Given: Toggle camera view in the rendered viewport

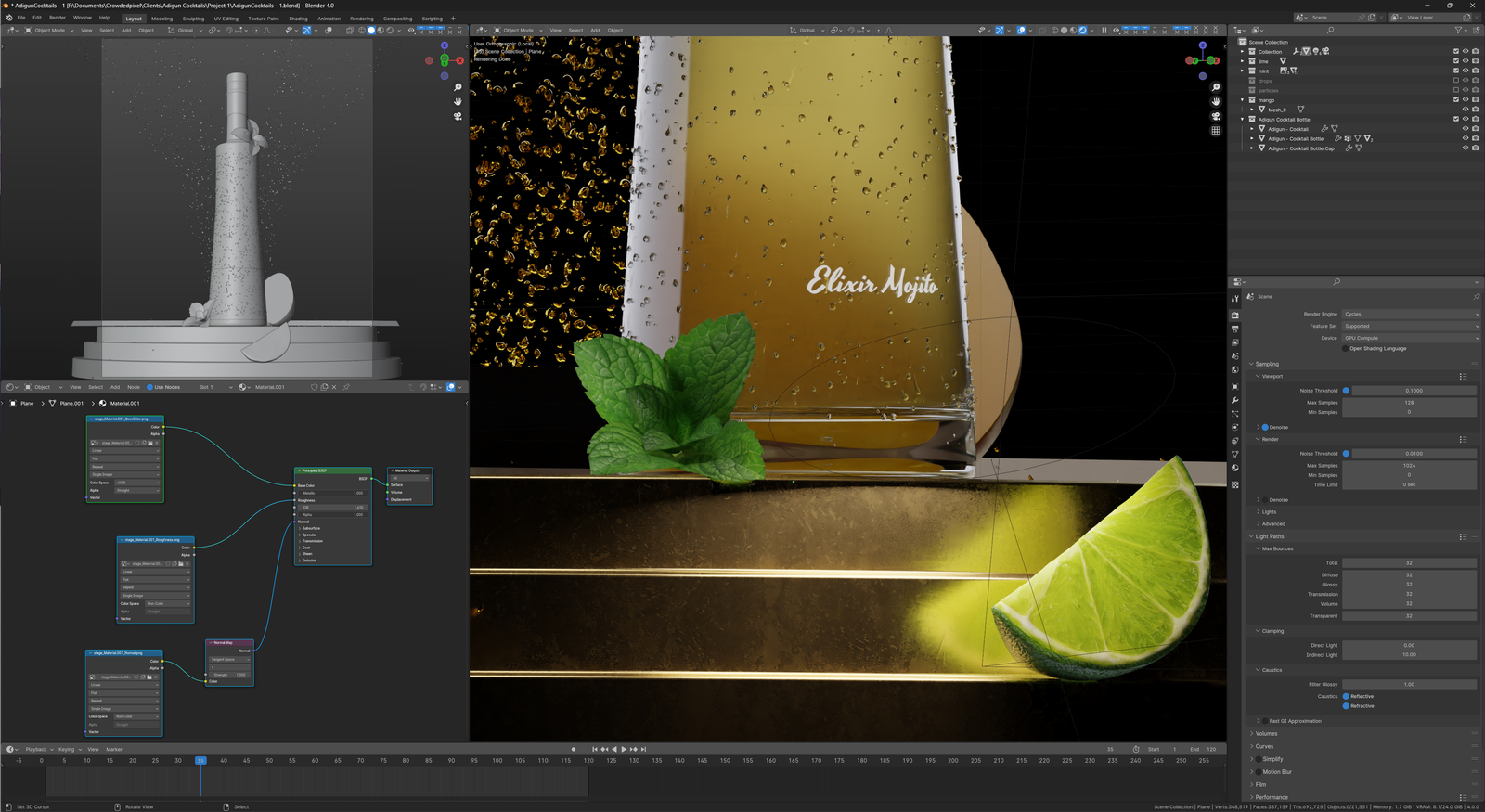Looking at the screenshot, I should (1216, 116).
